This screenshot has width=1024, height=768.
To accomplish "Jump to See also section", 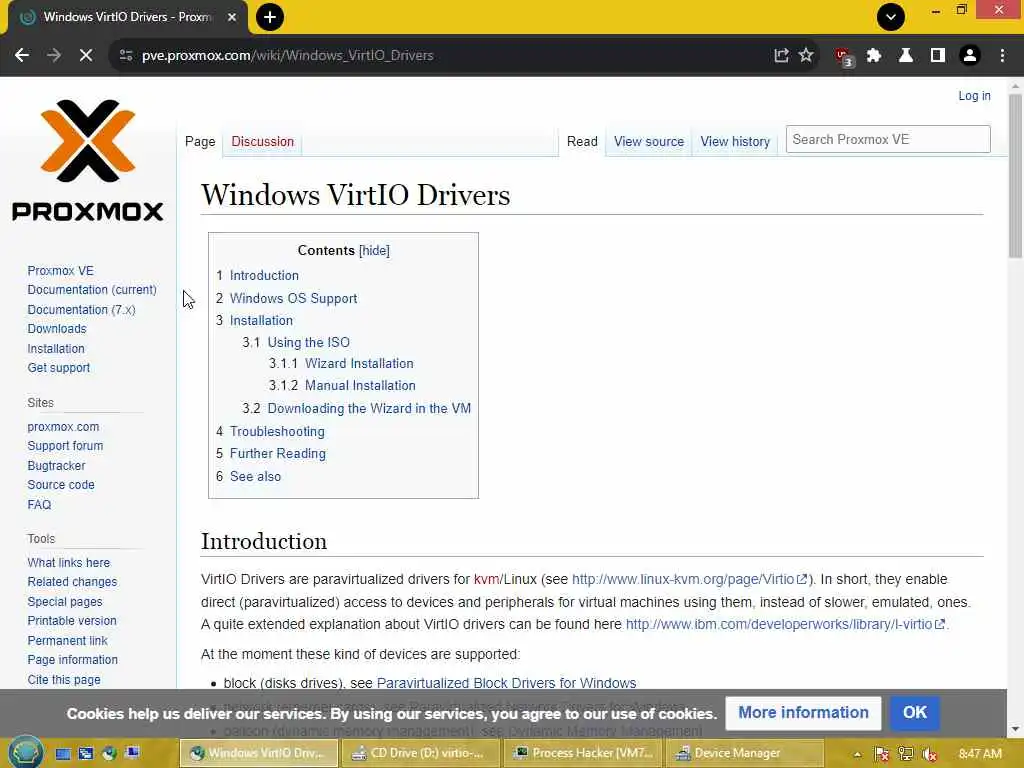I will tap(255, 477).
